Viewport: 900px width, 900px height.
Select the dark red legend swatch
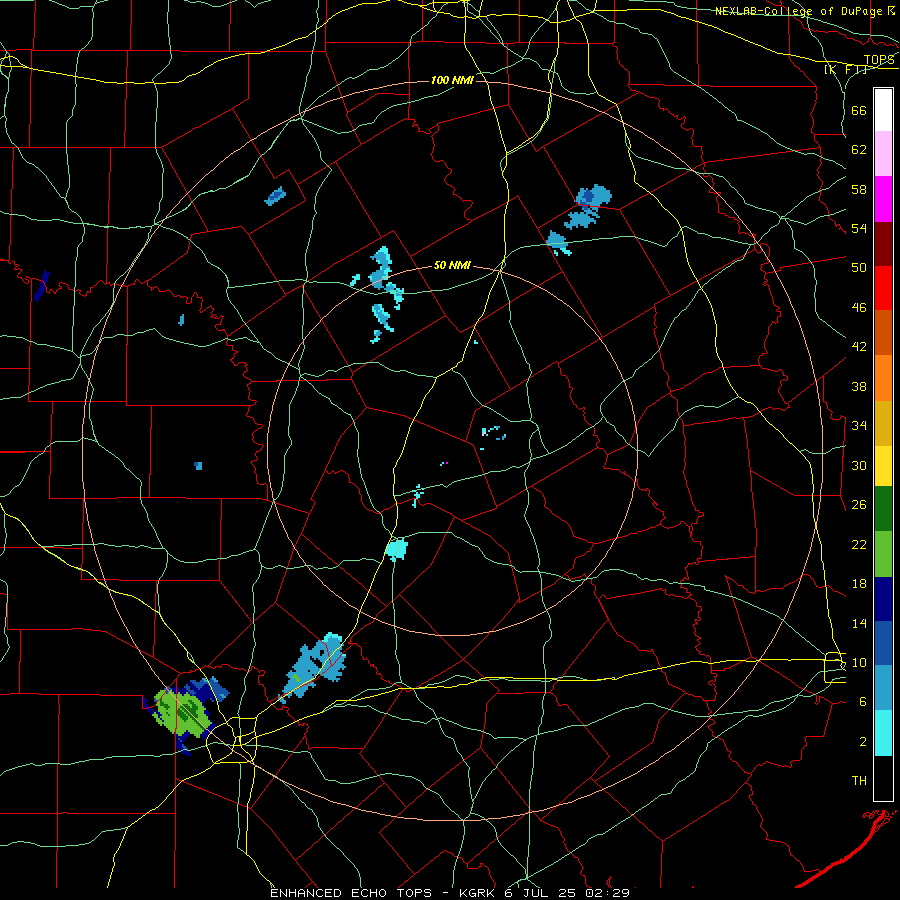click(883, 244)
